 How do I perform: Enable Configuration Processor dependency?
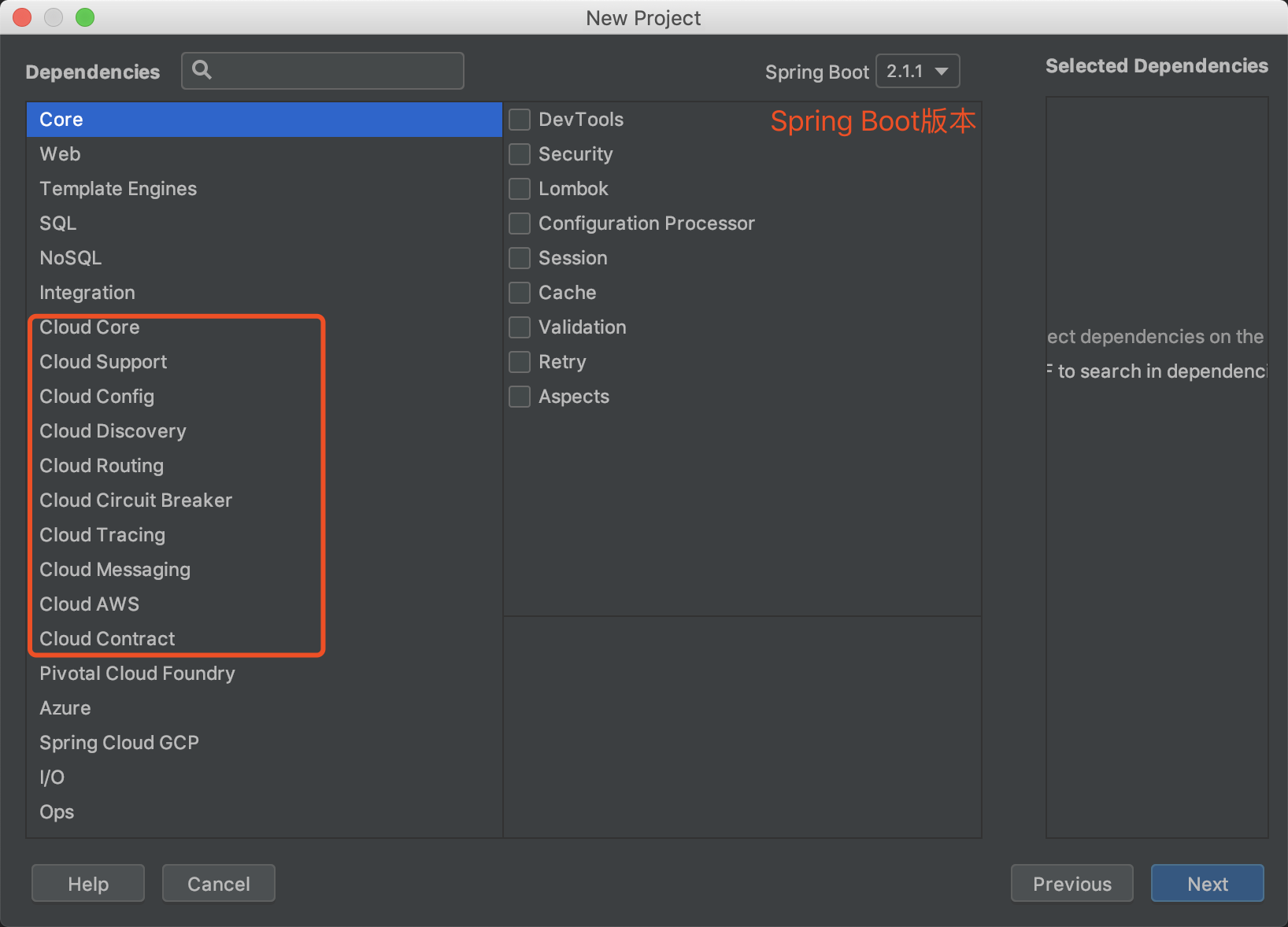pyautogui.click(x=520, y=223)
